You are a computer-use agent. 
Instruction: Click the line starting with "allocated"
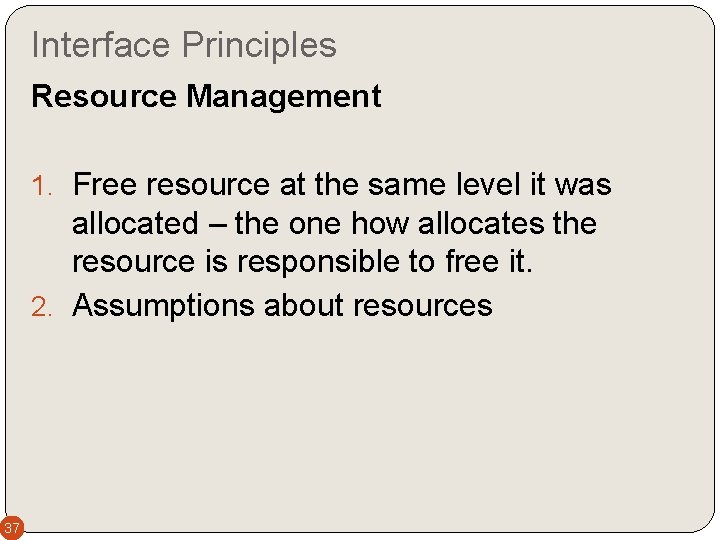tap(334, 223)
